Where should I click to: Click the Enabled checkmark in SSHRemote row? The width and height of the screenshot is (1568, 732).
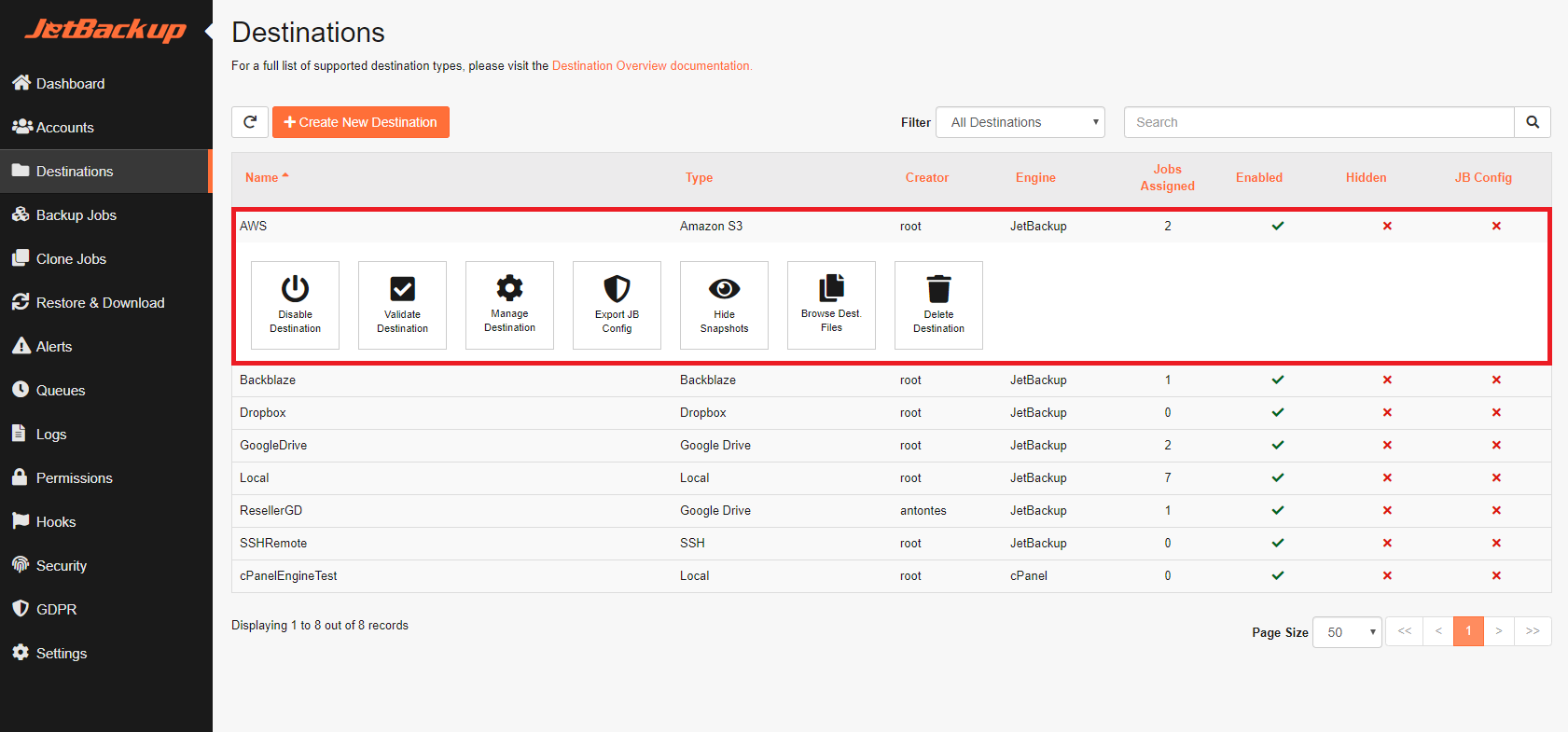tap(1278, 543)
